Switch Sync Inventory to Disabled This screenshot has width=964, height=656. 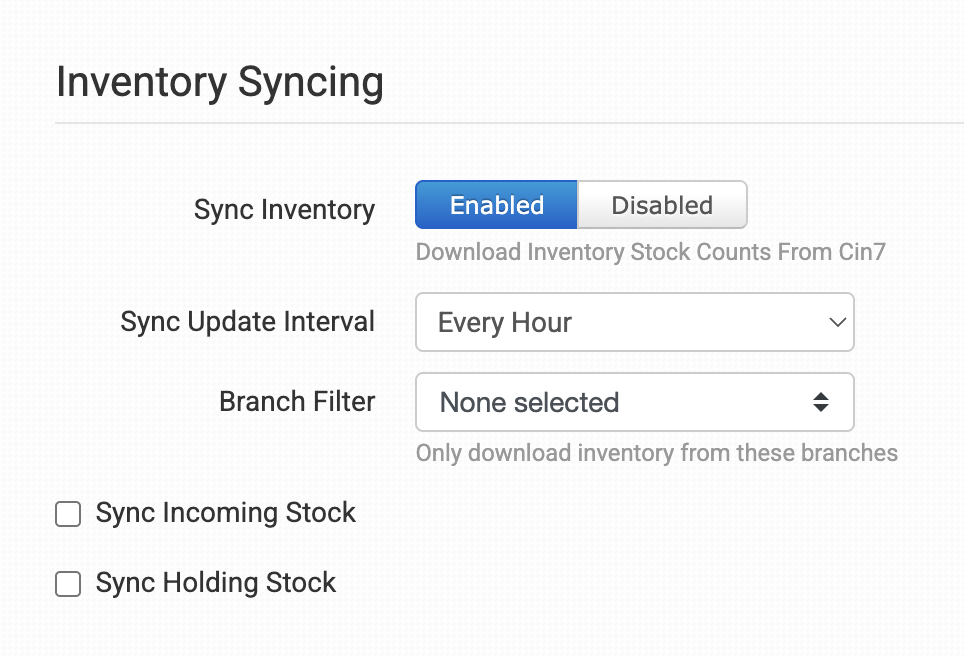(662, 205)
